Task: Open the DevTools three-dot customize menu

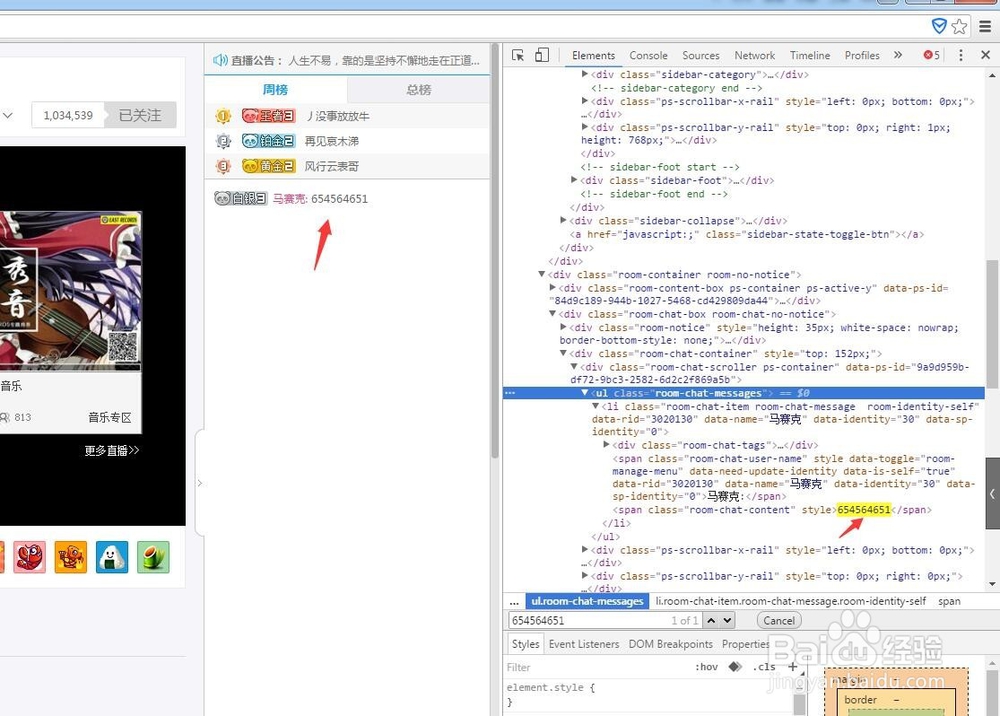Action: click(960, 55)
